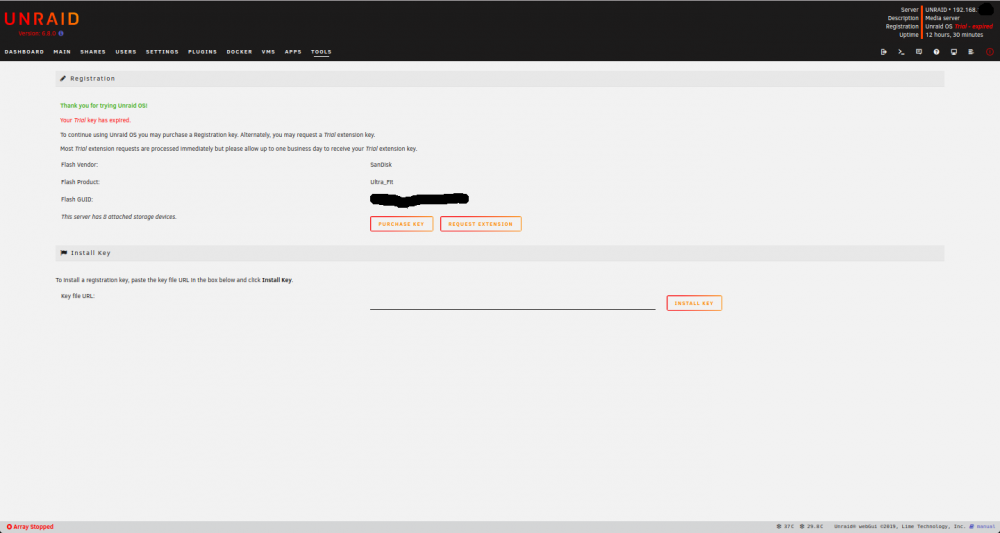Click the version info icon beside 6.8.0
Screen dimensions: 1000x533
tap(61, 33)
